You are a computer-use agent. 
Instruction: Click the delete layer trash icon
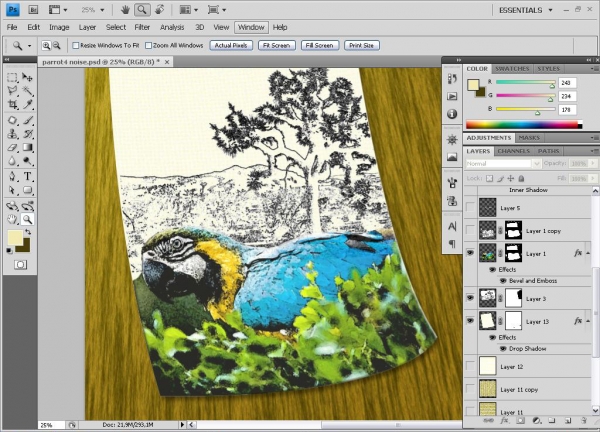(584, 421)
